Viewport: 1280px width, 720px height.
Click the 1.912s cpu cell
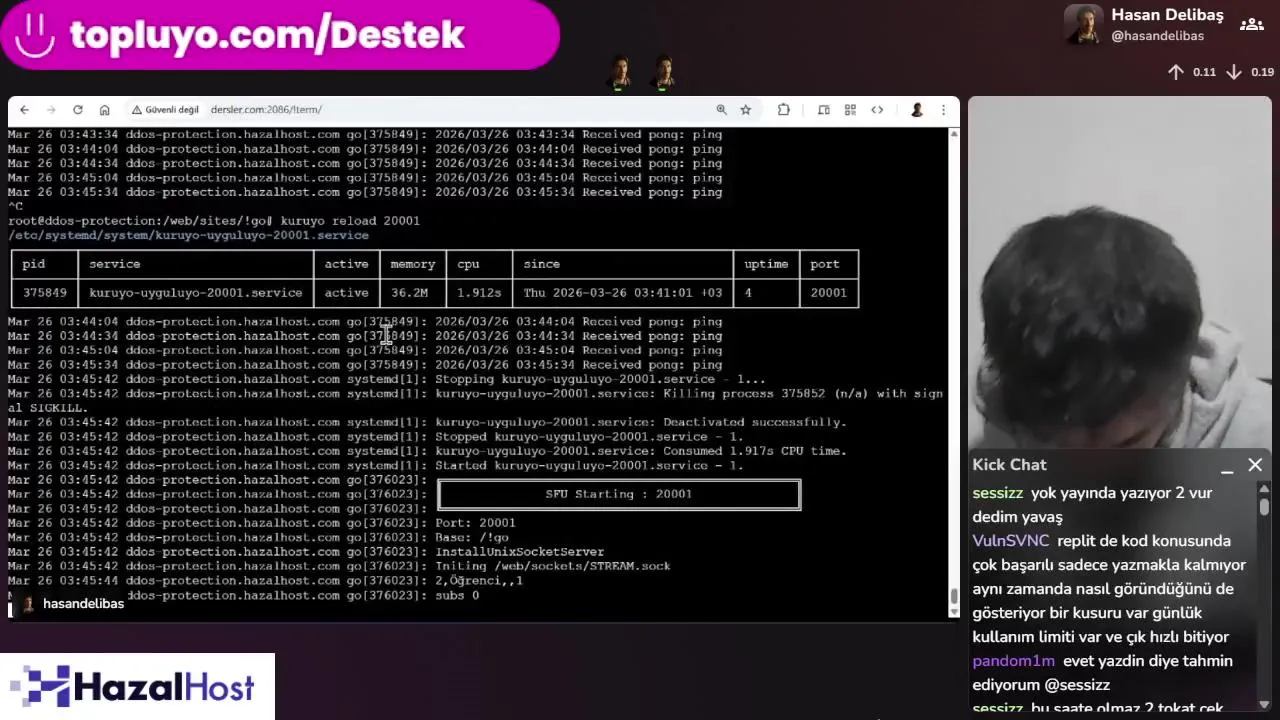(479, 293)
